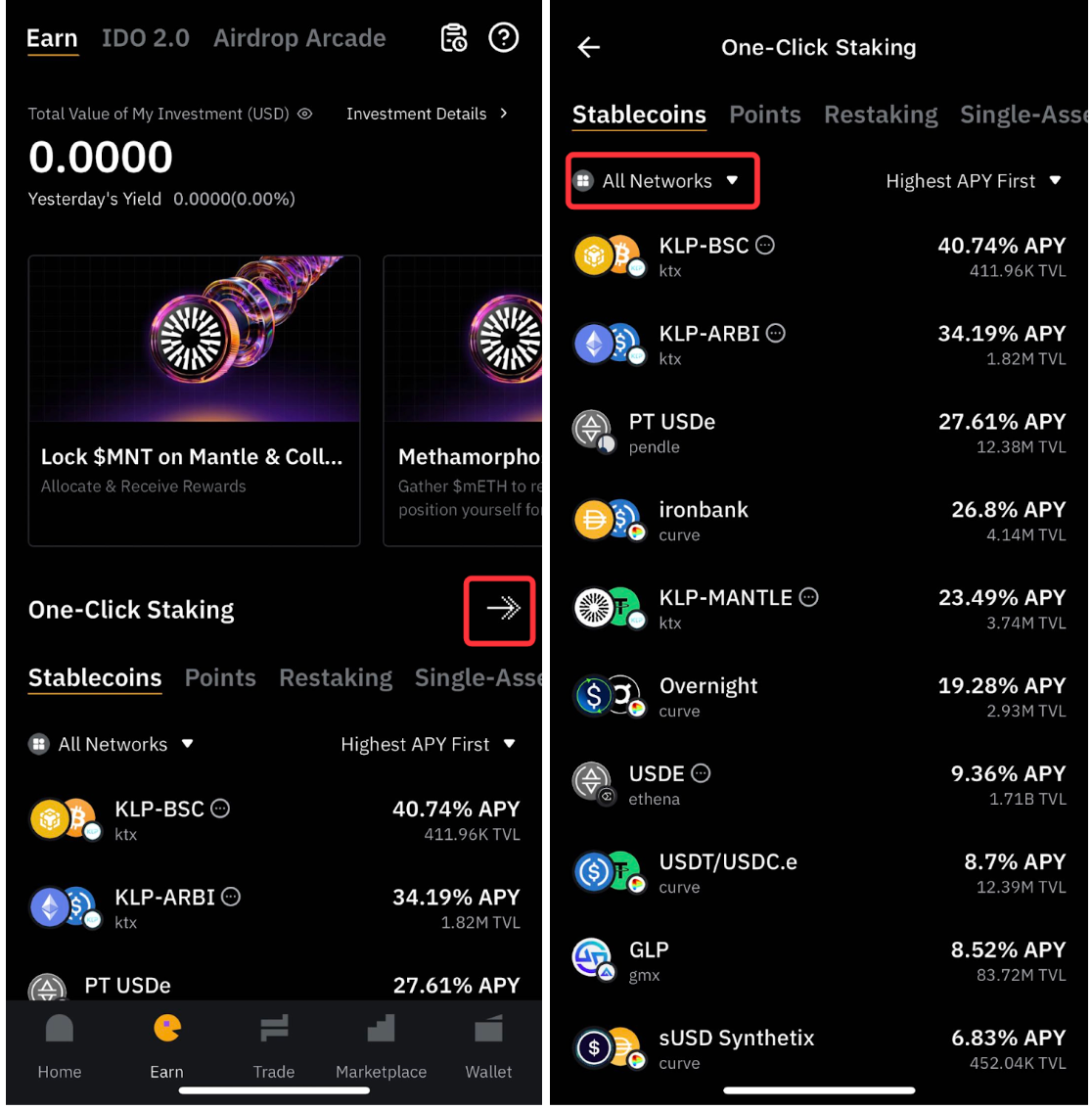Open the history clipboard icon at top

(x=454, y=38)
